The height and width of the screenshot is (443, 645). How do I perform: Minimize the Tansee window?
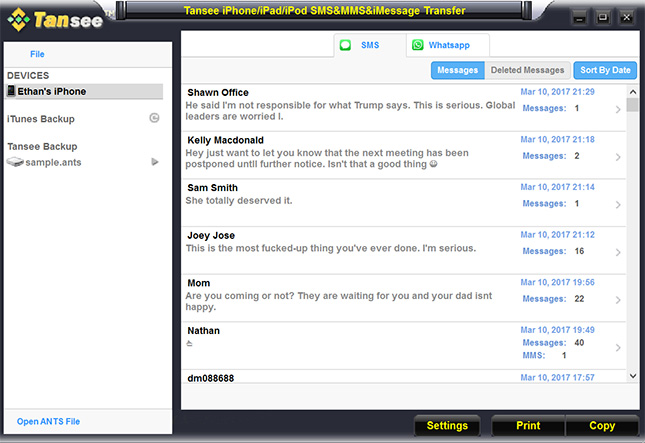580,18
